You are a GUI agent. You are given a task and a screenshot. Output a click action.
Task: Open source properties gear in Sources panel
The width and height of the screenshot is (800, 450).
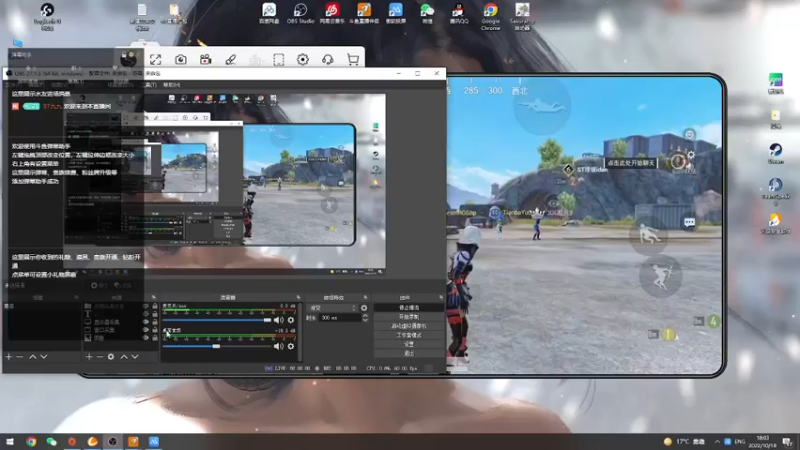pyautogui.click(x=111, y=357)
